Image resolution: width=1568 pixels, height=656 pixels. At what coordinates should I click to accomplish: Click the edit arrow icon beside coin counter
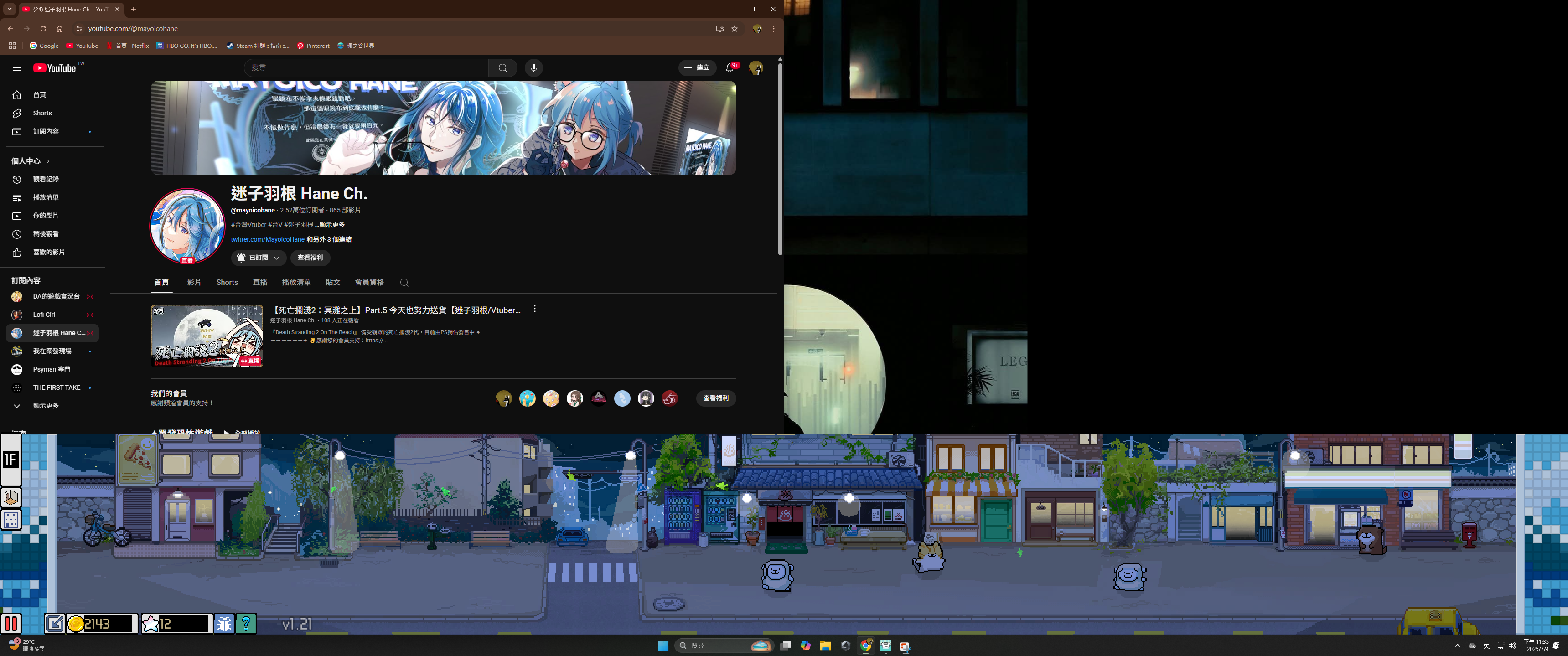tap(54, 624)
